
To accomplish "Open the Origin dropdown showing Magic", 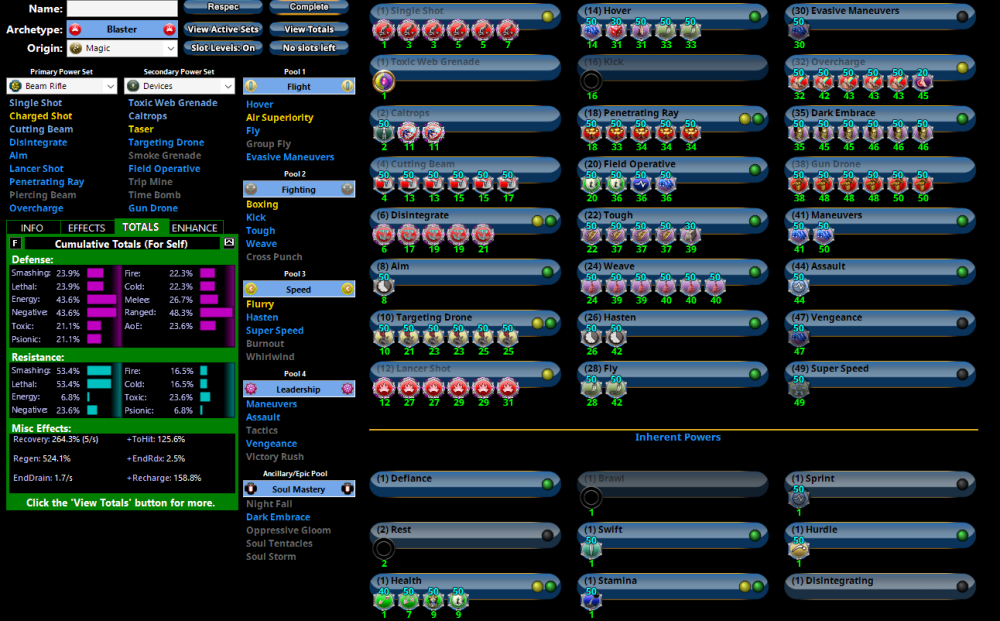I will coord(122,48).
